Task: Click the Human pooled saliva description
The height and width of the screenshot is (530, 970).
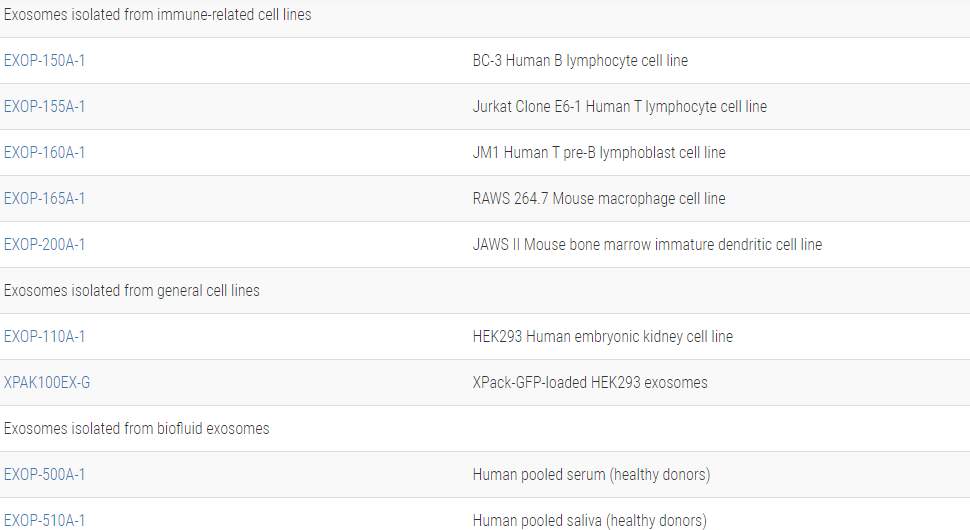Action: (x=589, y=520)
